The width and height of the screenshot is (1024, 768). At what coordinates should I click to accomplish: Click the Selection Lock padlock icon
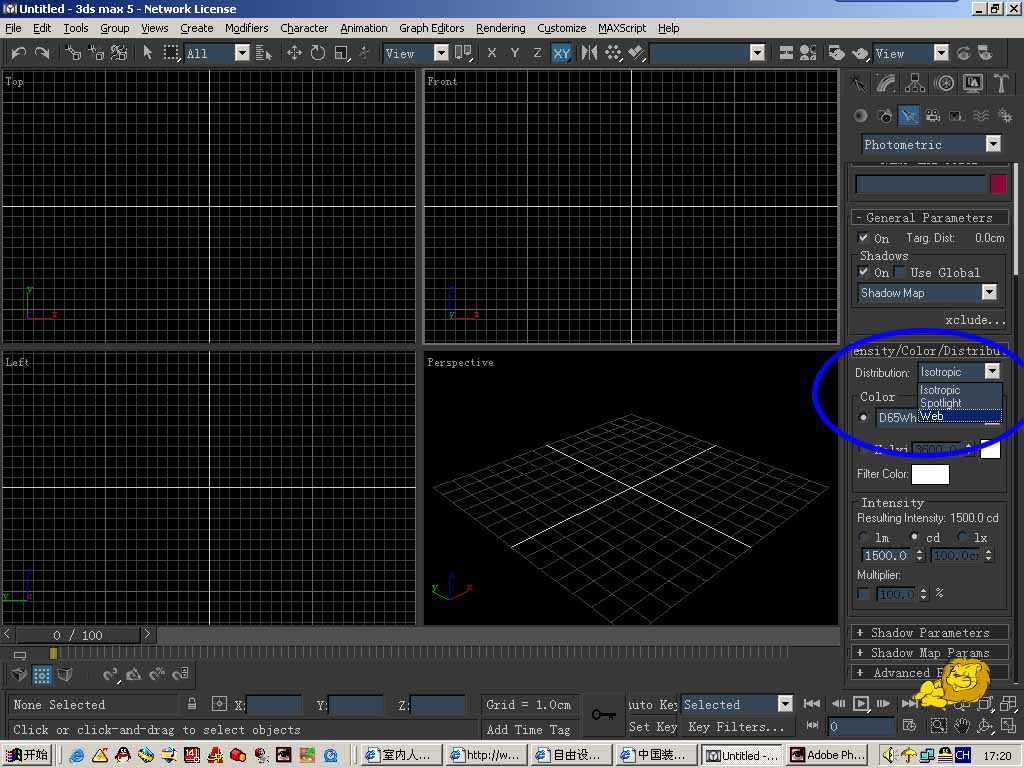192,704
